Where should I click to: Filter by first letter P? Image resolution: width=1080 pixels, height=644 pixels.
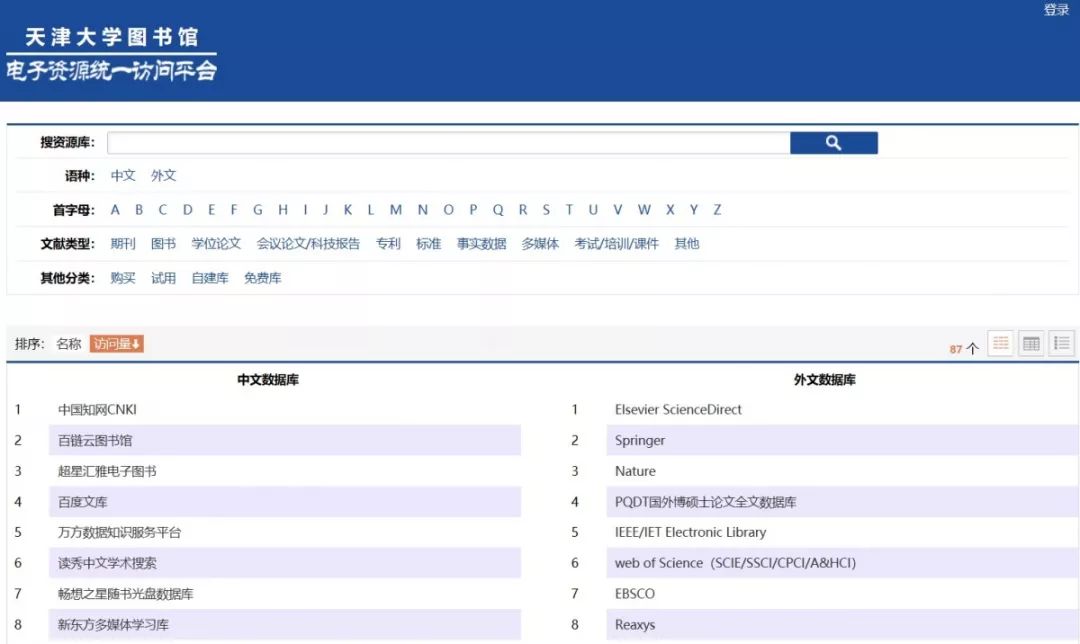click(473, 209)
